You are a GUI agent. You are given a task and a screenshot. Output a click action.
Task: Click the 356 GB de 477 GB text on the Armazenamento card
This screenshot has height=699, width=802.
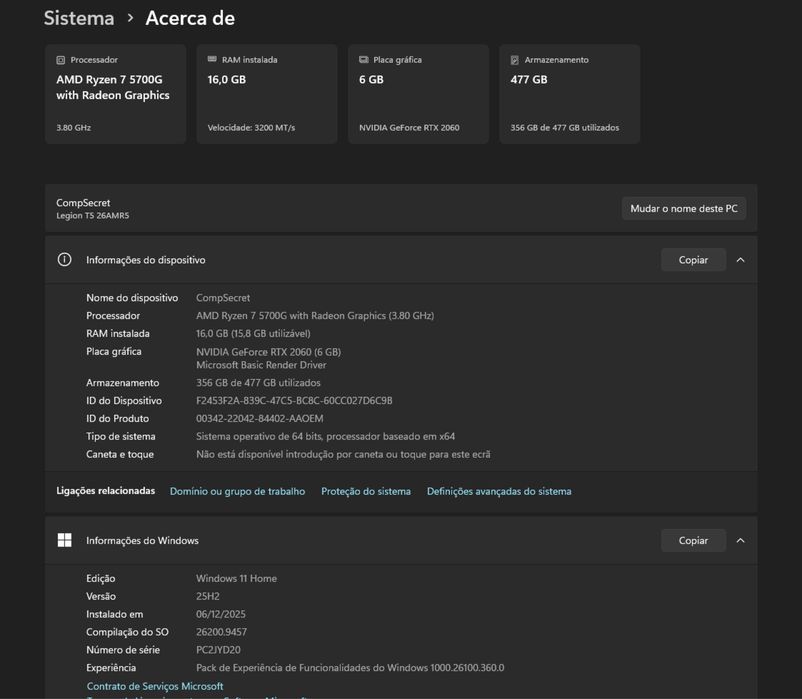[565, 128]
